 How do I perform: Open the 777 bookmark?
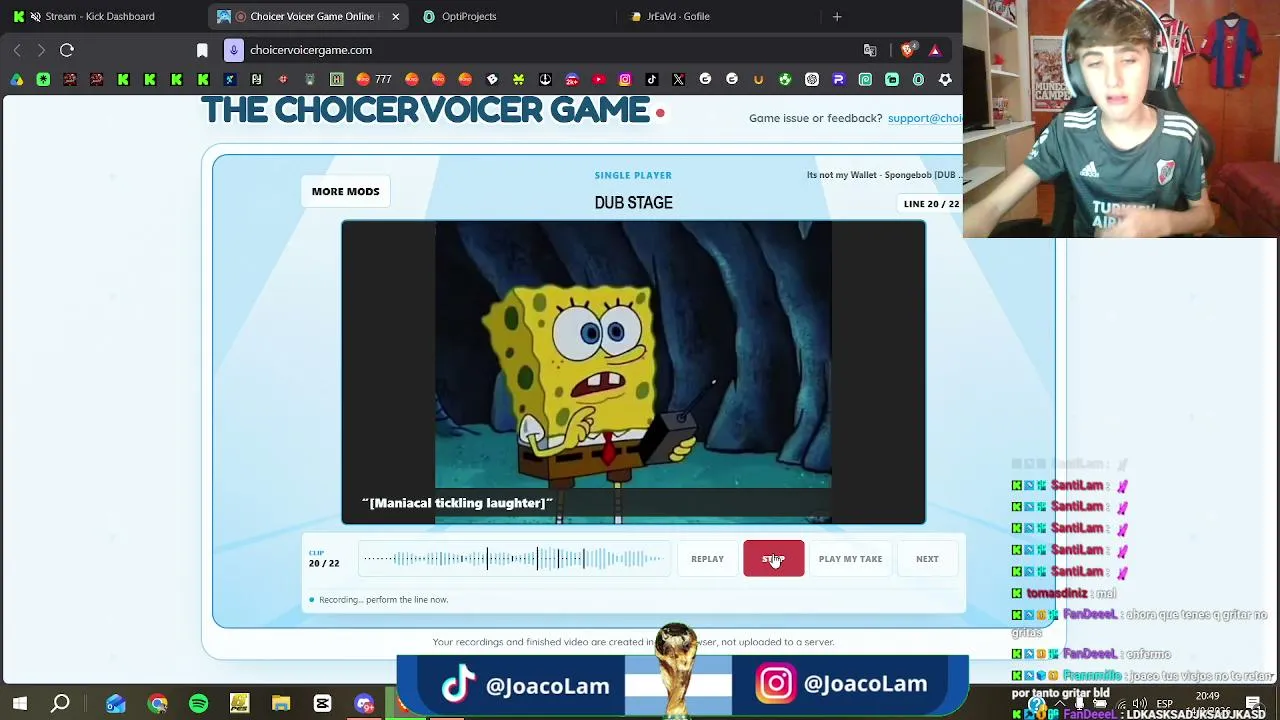tap(373, 79)
